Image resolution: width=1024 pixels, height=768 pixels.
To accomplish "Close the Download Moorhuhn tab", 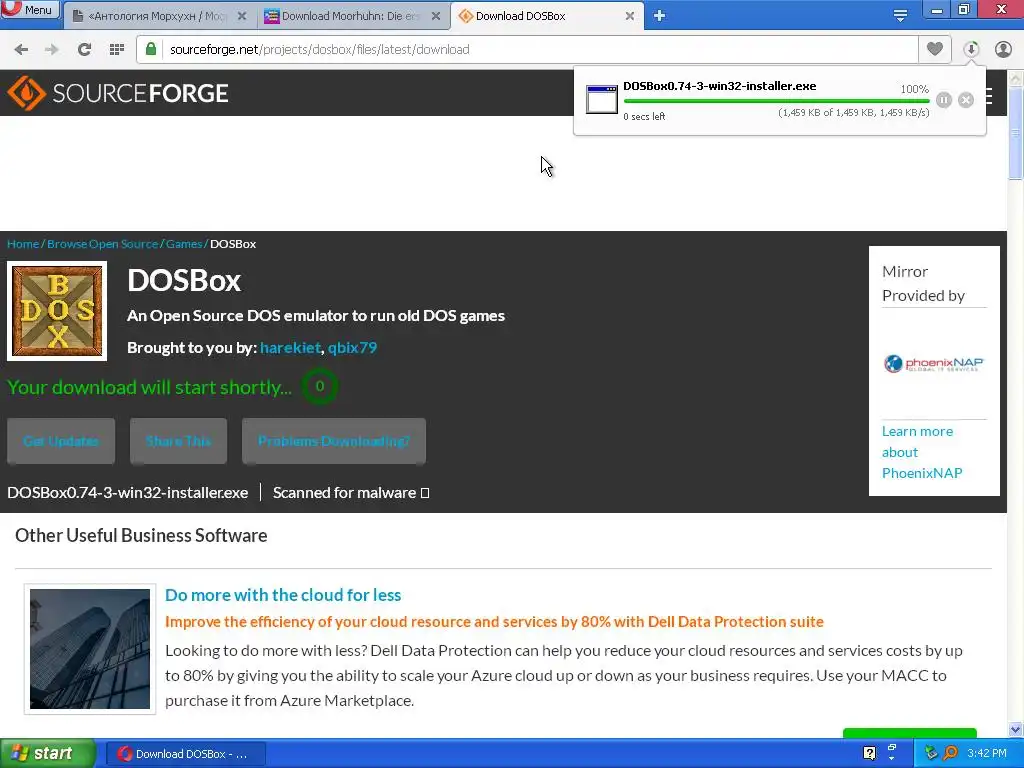I will tap(436, 16).
